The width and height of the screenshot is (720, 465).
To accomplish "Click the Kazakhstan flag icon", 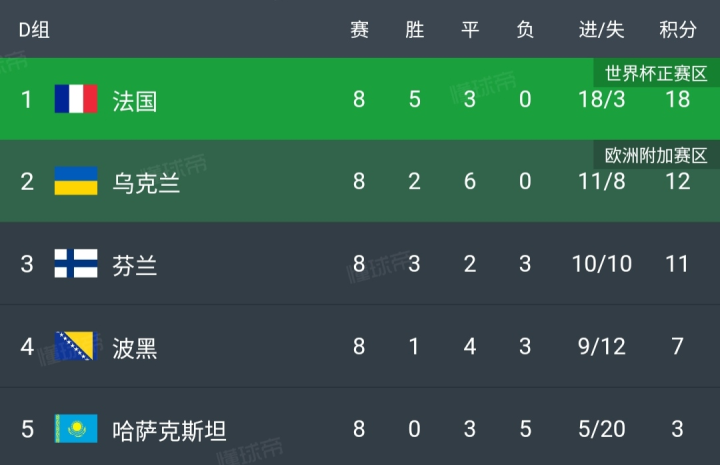I will click(x=76, y=430).
